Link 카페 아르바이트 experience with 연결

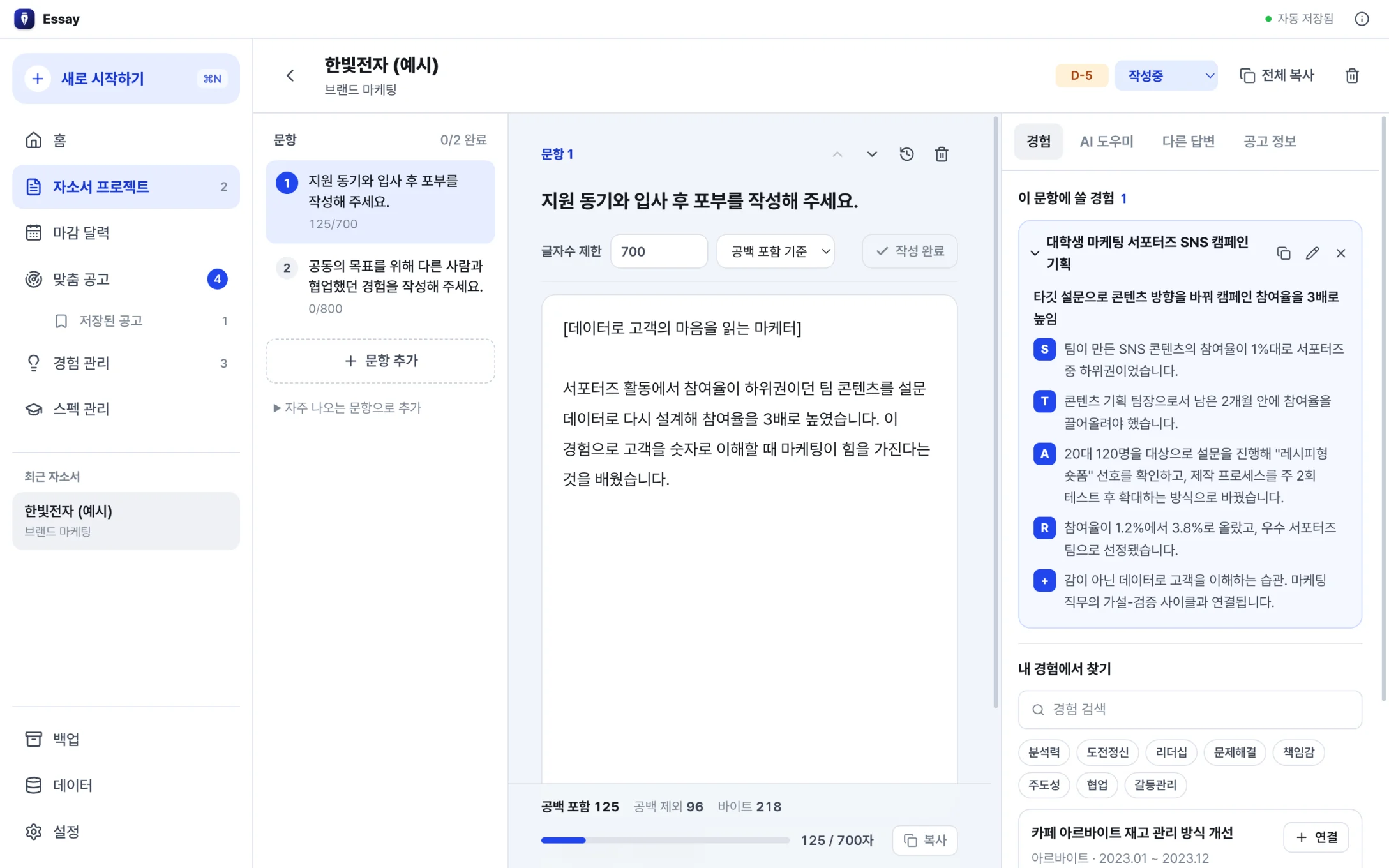pos(1316,837)
